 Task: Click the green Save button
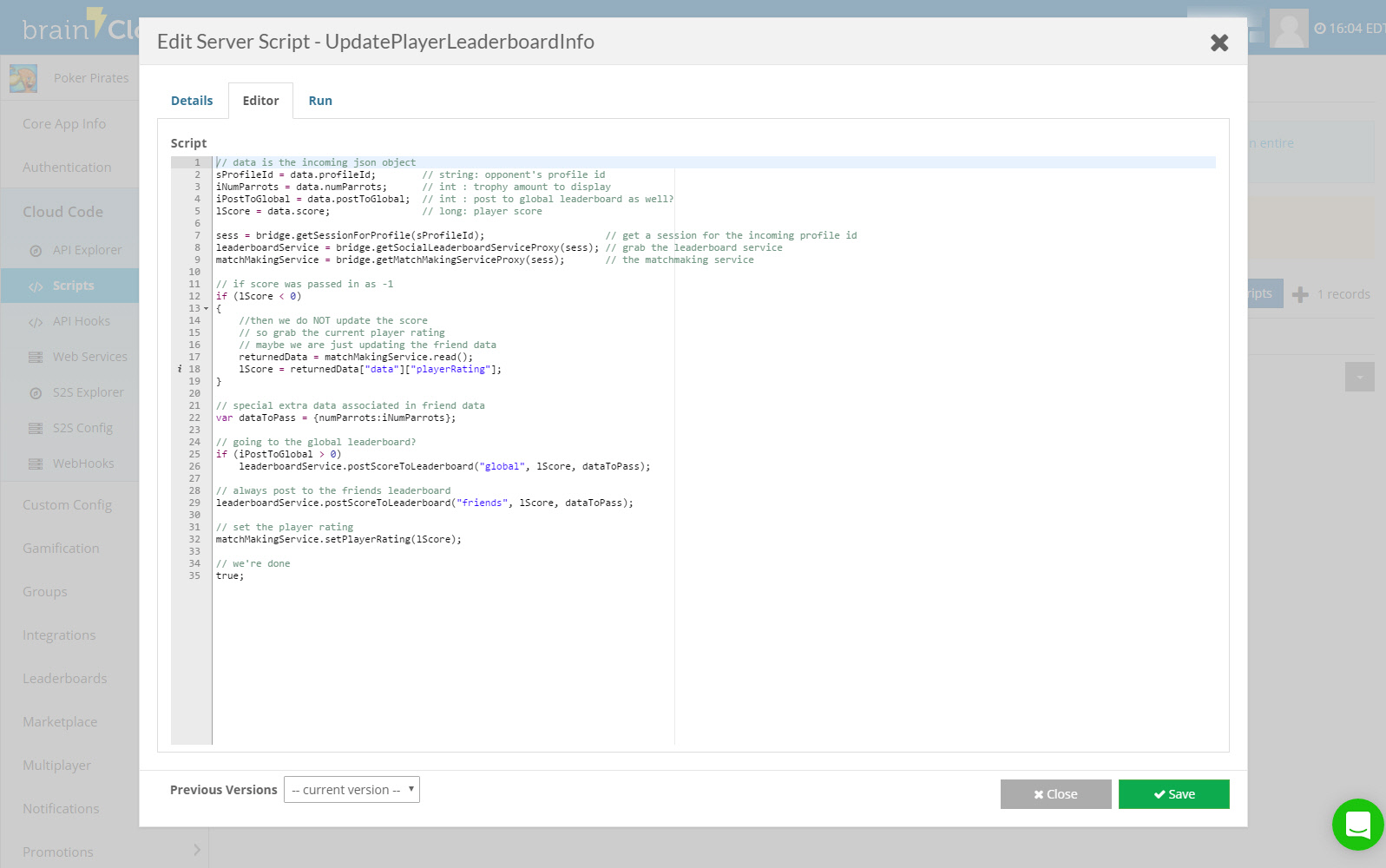pos(1173,794)
